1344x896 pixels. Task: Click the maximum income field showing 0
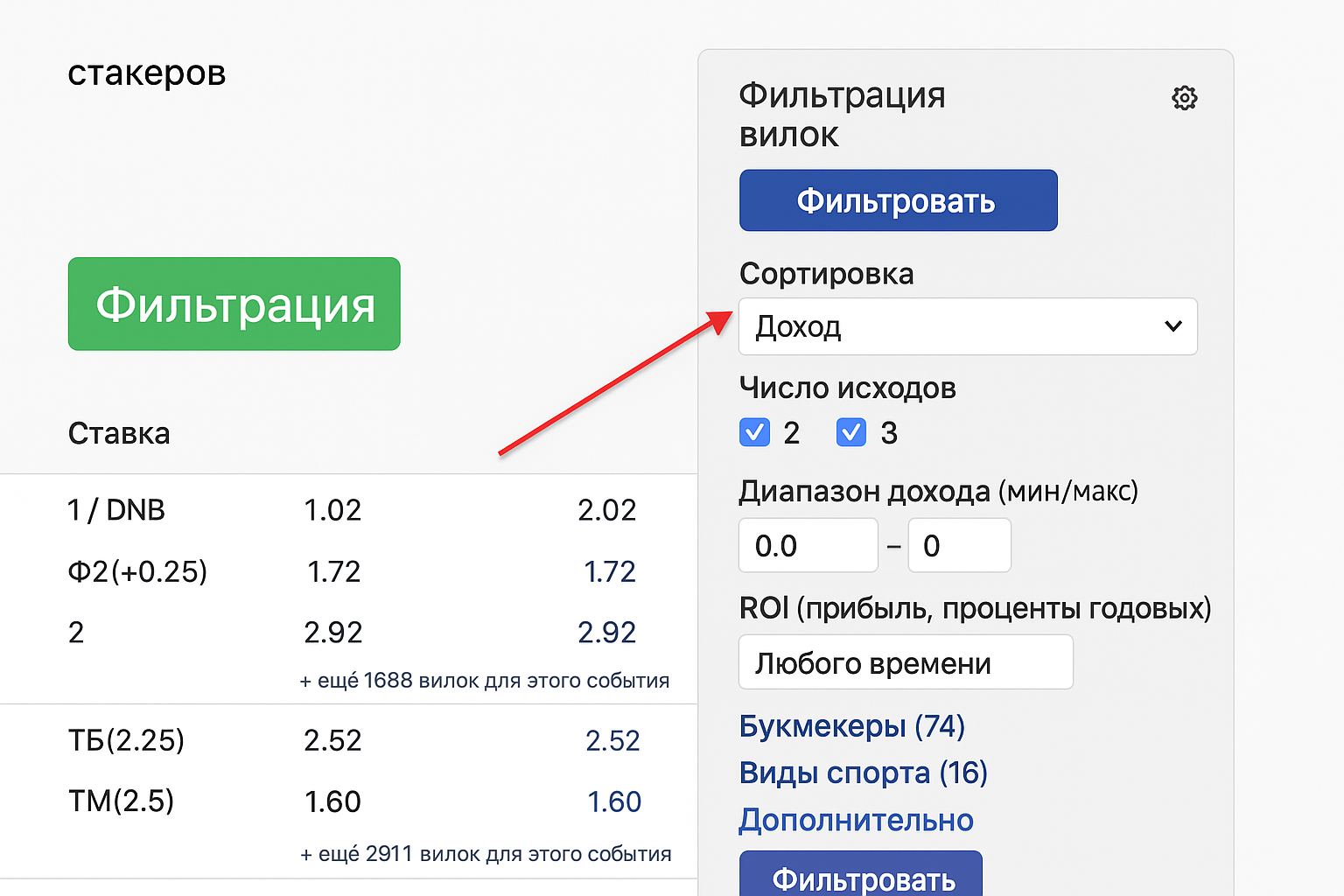click(959, 544)
